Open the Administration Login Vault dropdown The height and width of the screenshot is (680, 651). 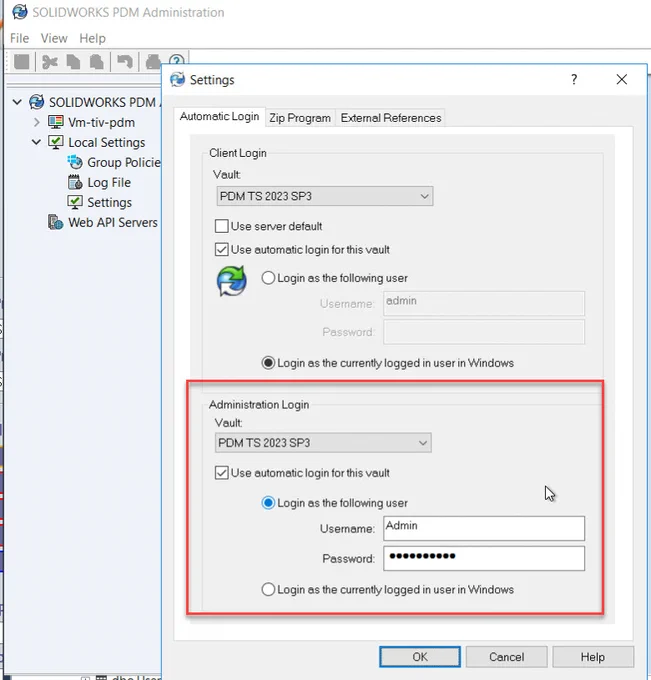click(x=323, y=443)
